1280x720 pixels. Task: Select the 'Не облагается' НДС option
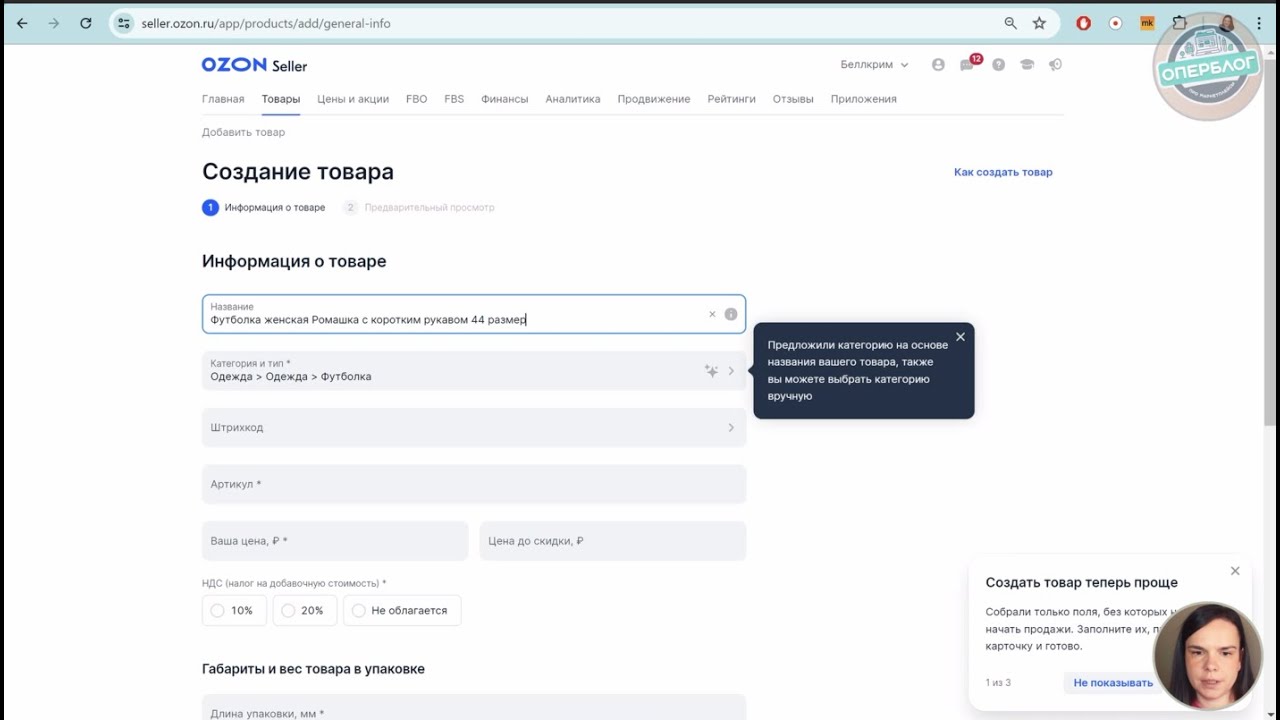coord(402,610)
